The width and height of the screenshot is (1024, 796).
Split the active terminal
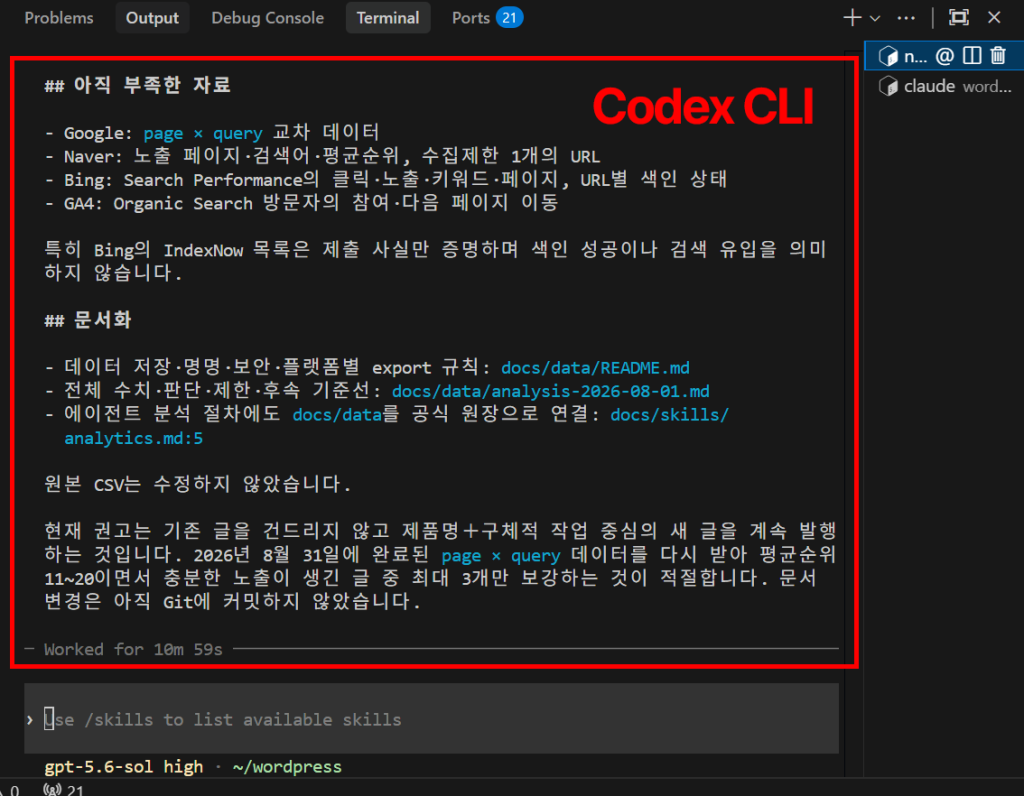[972, 56]
